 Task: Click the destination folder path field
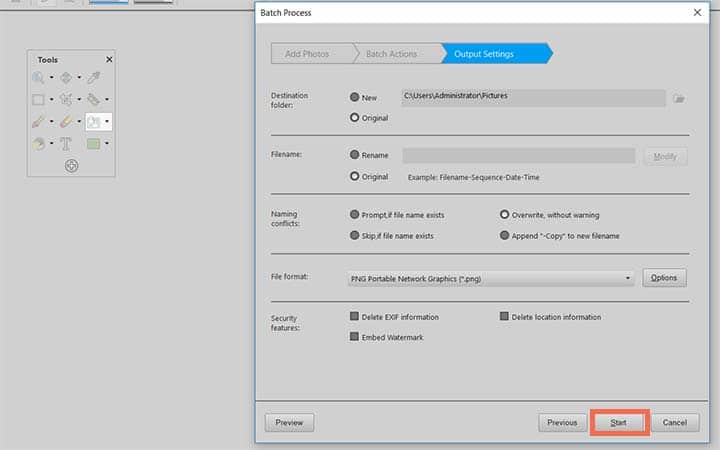[x=534, y=98]
